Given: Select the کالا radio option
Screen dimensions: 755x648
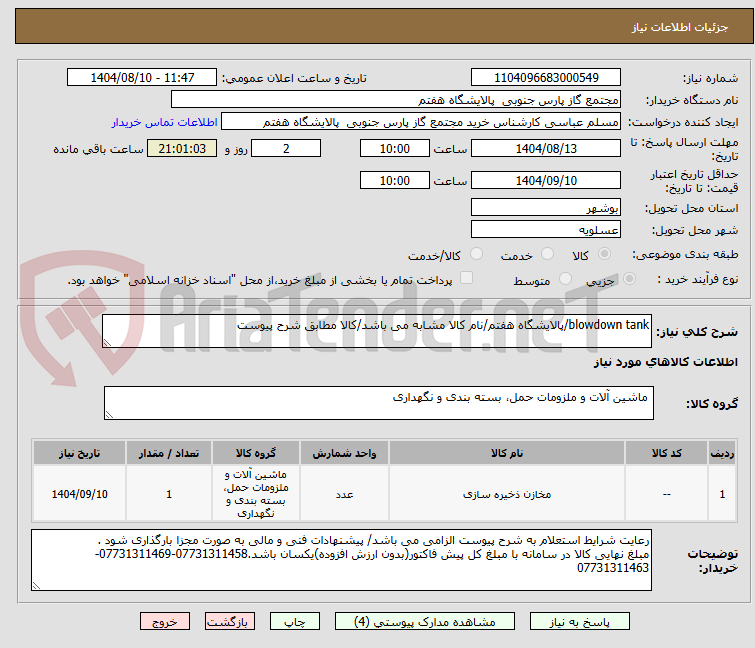Looking at the screenshot, I should 602,255.
